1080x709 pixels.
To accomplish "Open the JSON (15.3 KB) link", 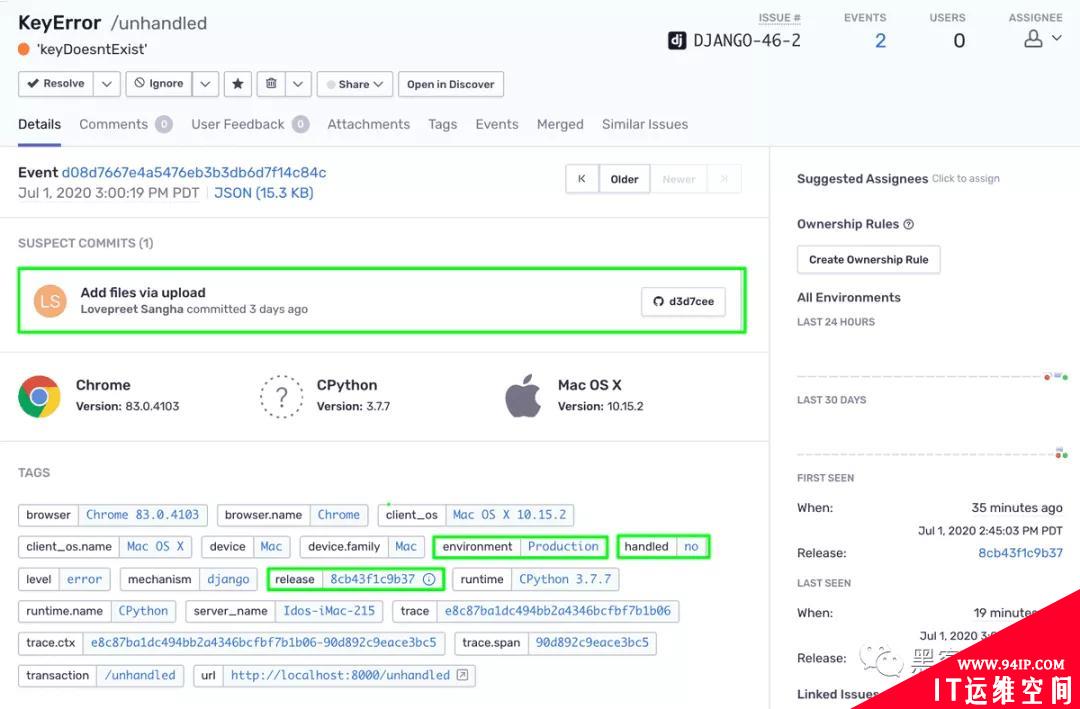I will click(264, 193).
